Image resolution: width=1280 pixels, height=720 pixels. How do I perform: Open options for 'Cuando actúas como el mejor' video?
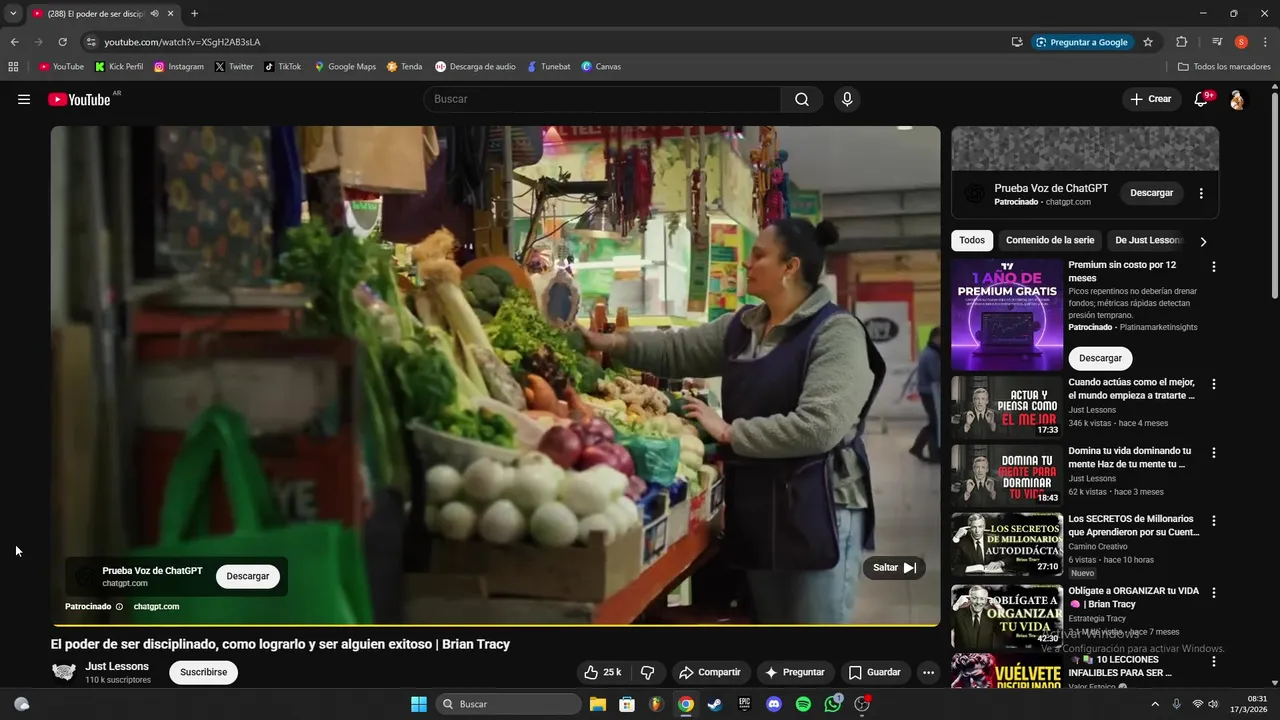click(1214, 384)
